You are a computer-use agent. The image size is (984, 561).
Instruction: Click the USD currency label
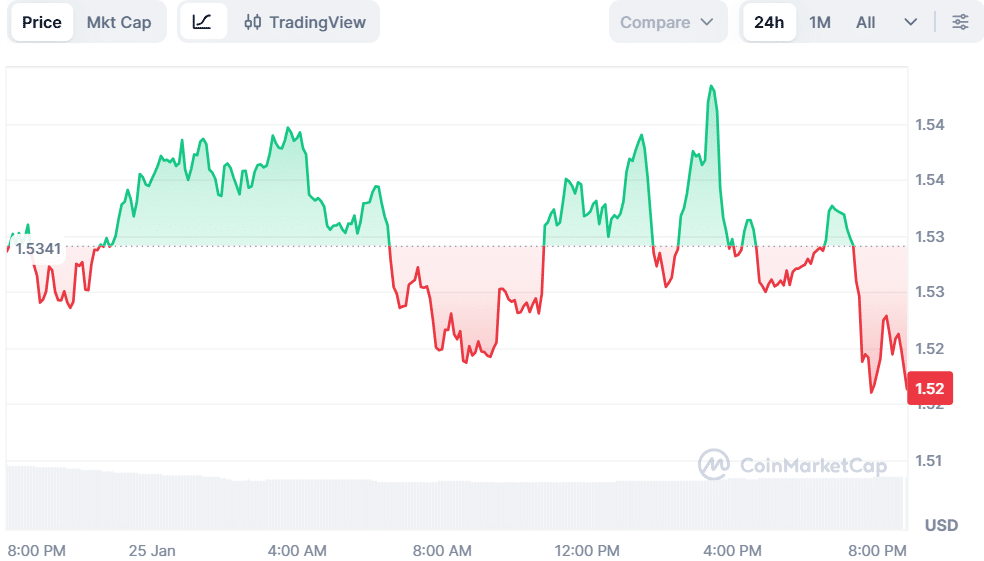tap(941, 525)
